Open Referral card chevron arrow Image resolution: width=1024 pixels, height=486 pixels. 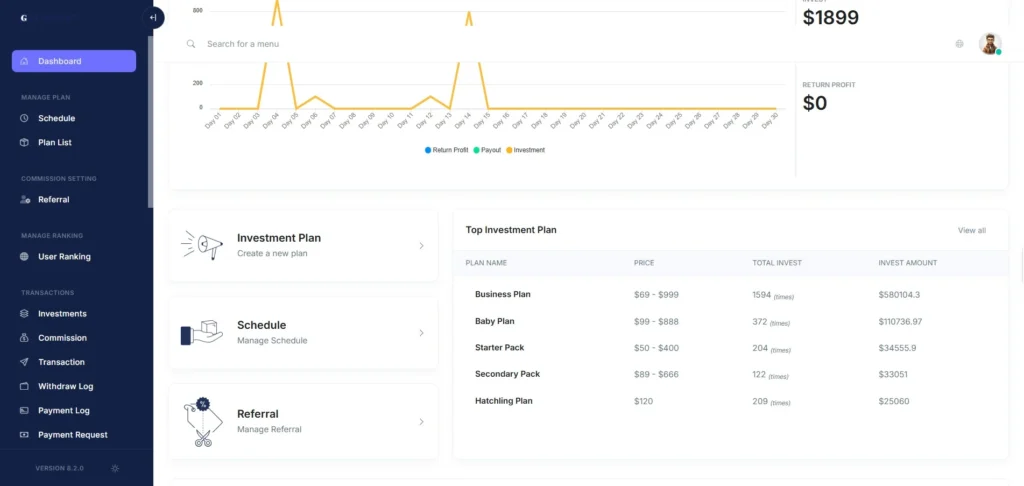click(421, 422)
